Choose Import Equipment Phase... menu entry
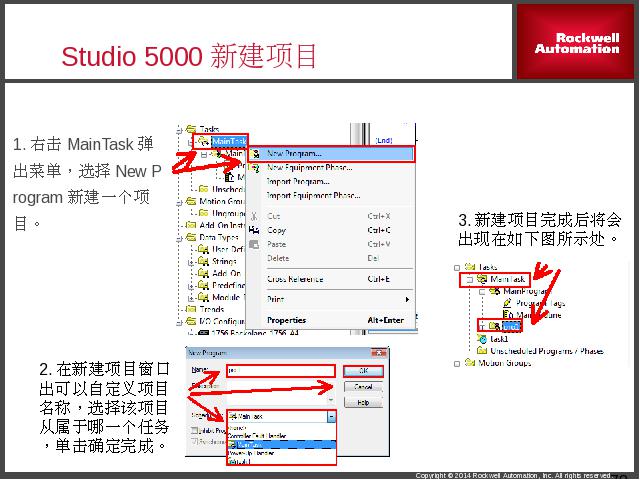This screenshot has width=640, height=480. tap(313, 195)
